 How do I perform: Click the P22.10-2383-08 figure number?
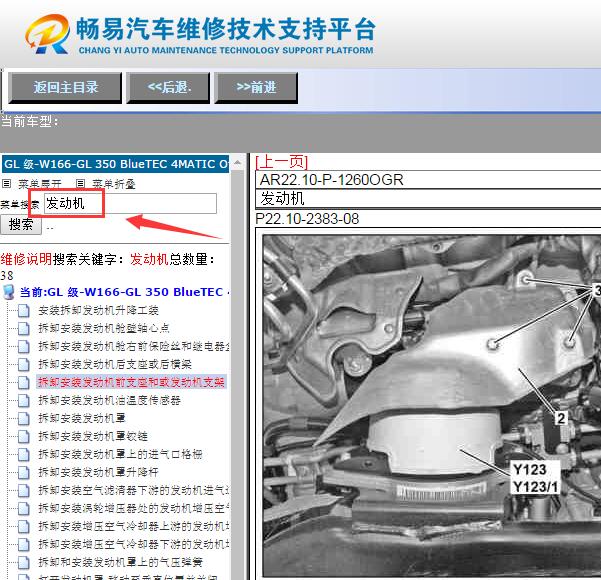[x=307, y=219]
